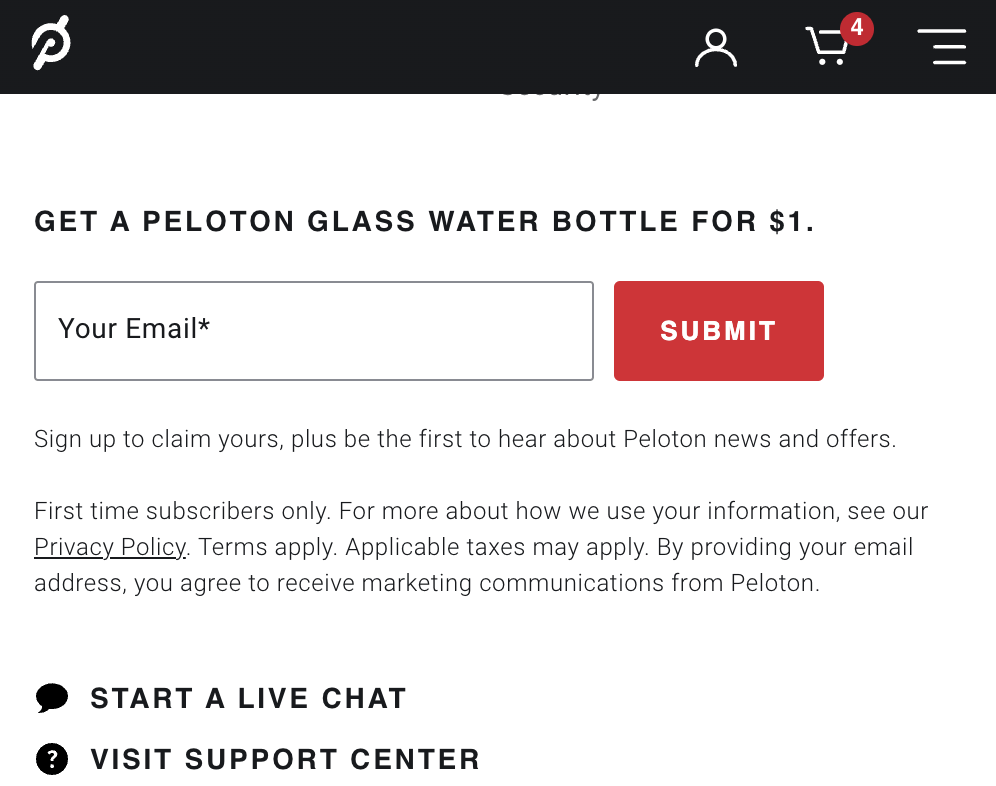Click the partially hidden text below header

click(551, 97)
